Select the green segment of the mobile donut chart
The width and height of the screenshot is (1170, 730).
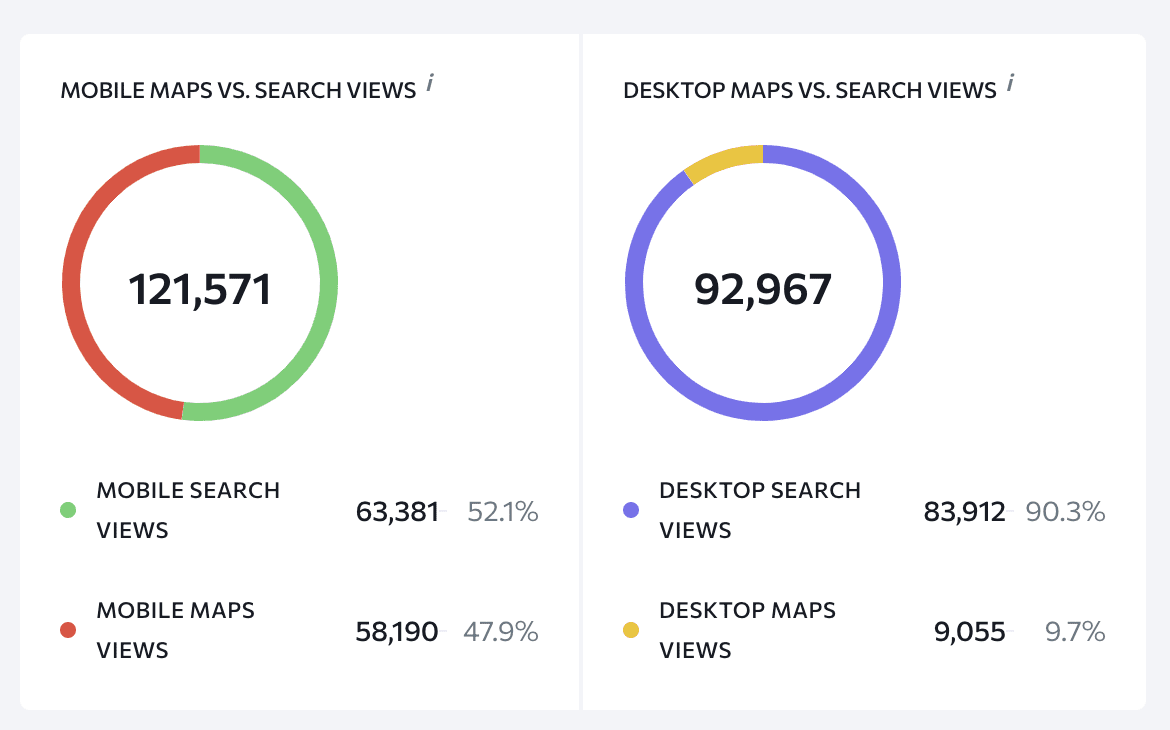point(328,282)
